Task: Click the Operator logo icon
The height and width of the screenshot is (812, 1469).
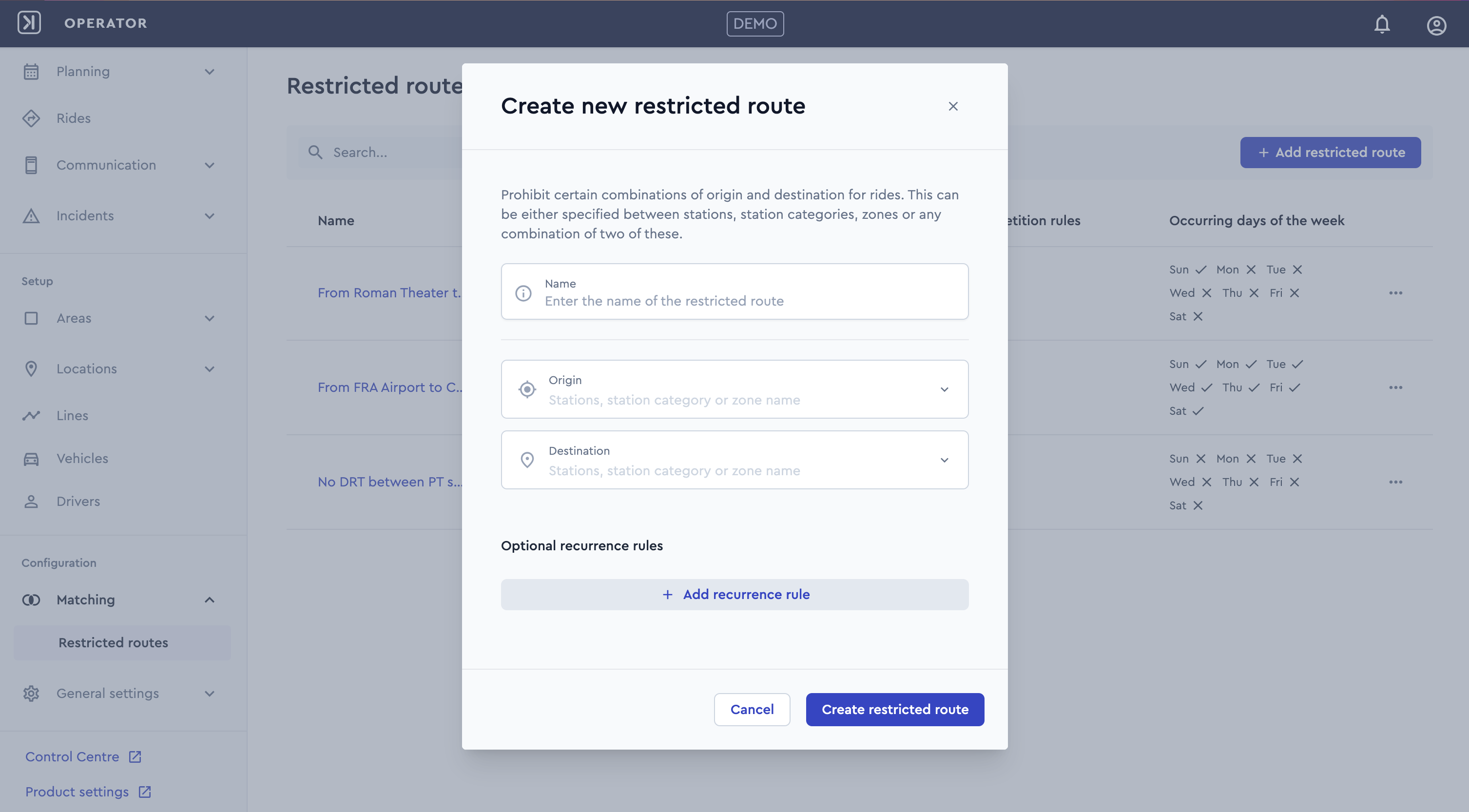Action: [29, 23]
